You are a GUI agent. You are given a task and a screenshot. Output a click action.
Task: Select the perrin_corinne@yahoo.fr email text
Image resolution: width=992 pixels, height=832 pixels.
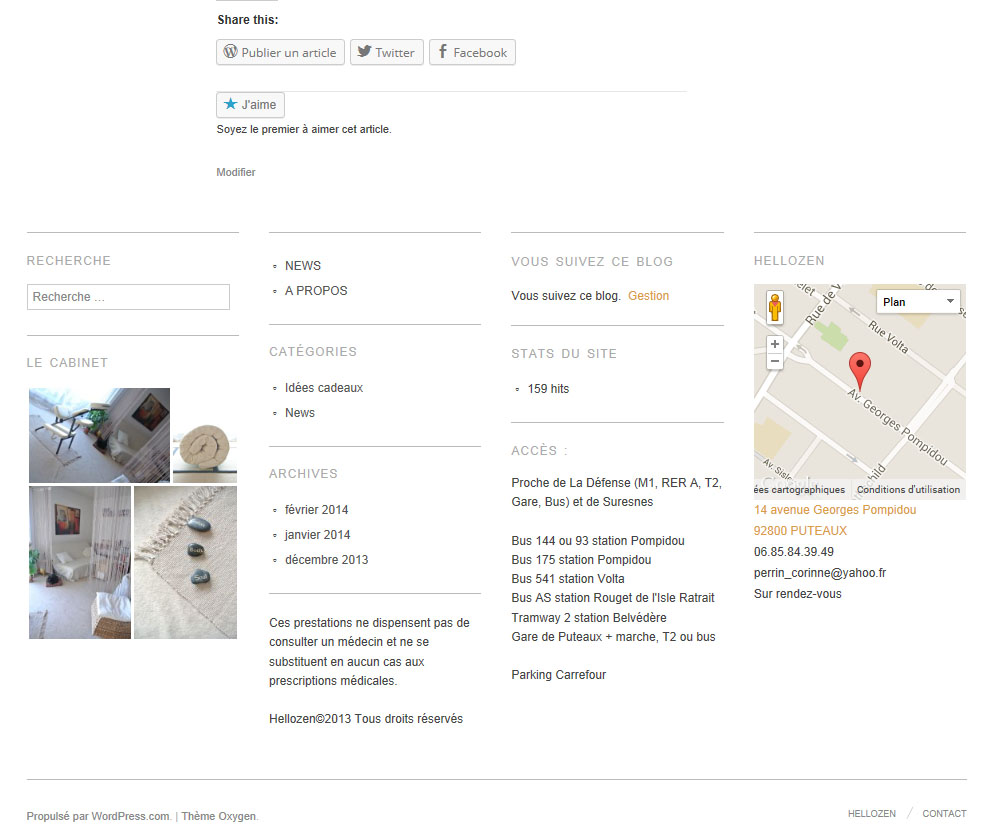(820, 573)
